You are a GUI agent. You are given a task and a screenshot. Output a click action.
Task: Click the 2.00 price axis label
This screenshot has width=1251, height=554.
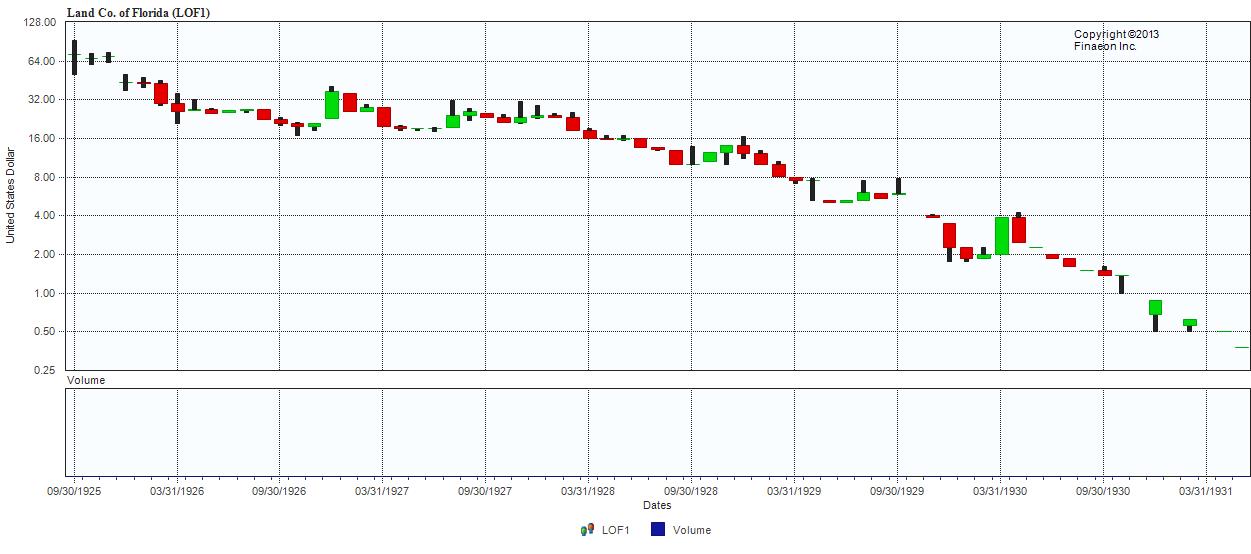[x=46, y=254]
